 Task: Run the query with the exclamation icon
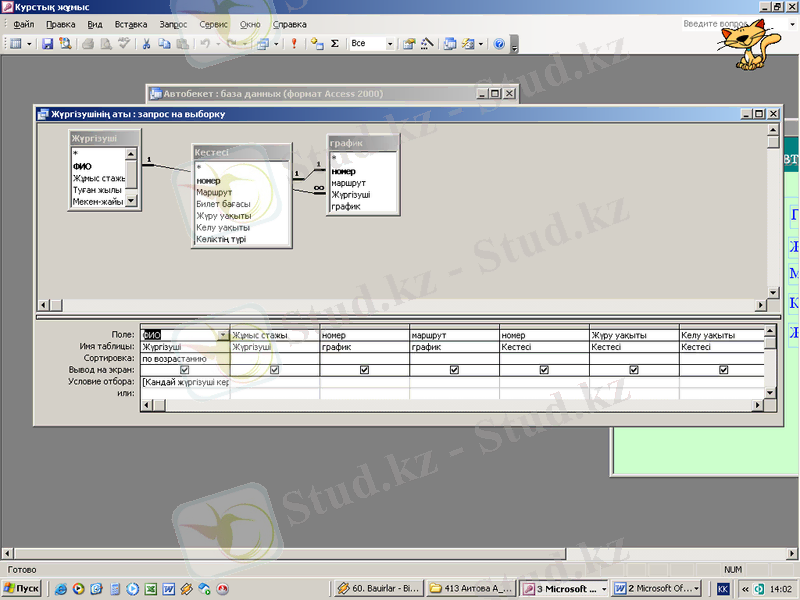click(x=293, y=44)
